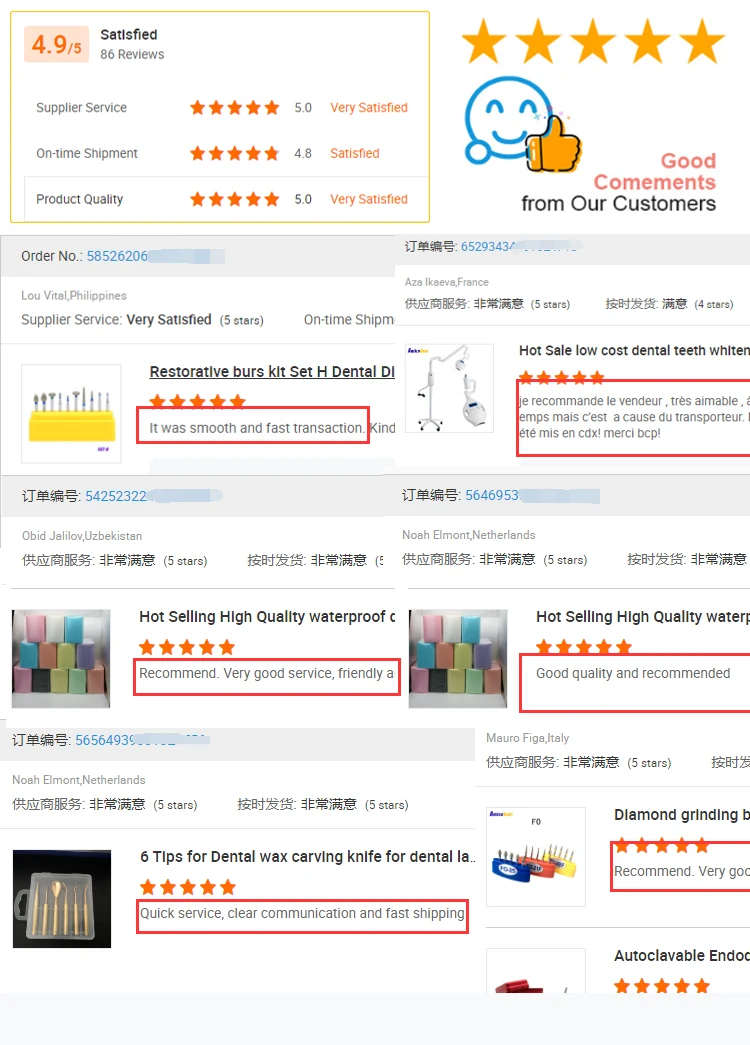Open order number 58526206 link

117,256
